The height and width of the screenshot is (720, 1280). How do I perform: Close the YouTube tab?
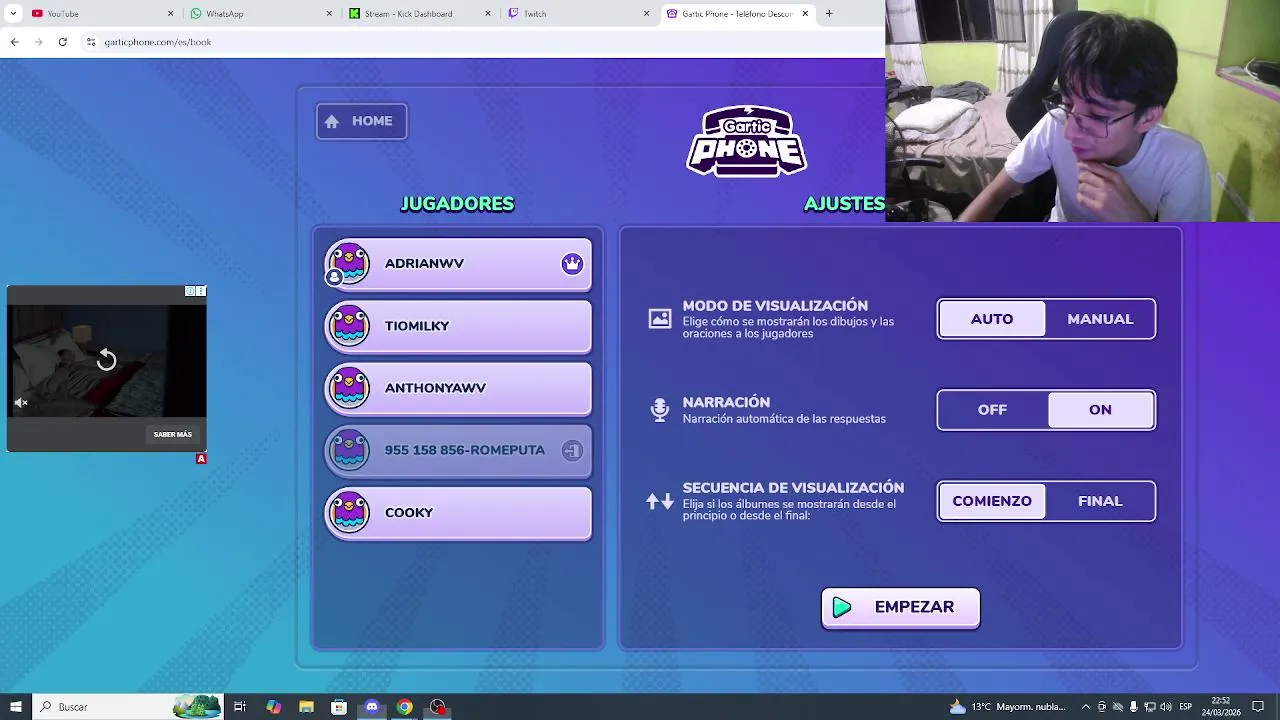click(170, 14)
